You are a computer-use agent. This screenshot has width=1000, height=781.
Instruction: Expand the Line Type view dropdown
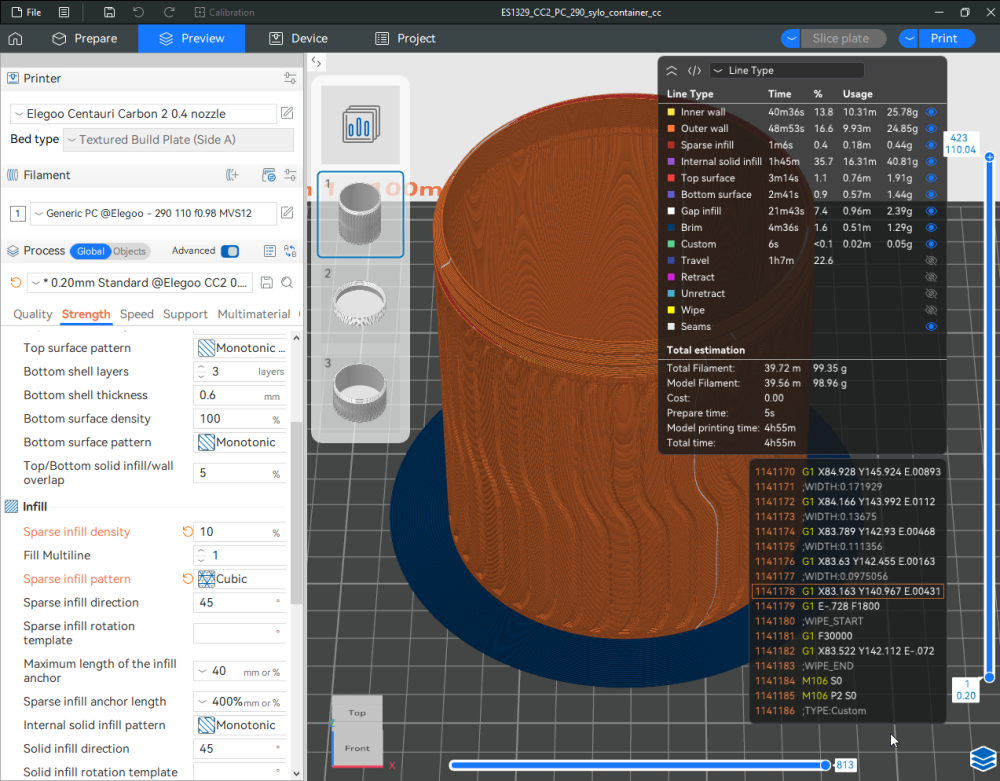pyautogui.click(x=786, y=71)
